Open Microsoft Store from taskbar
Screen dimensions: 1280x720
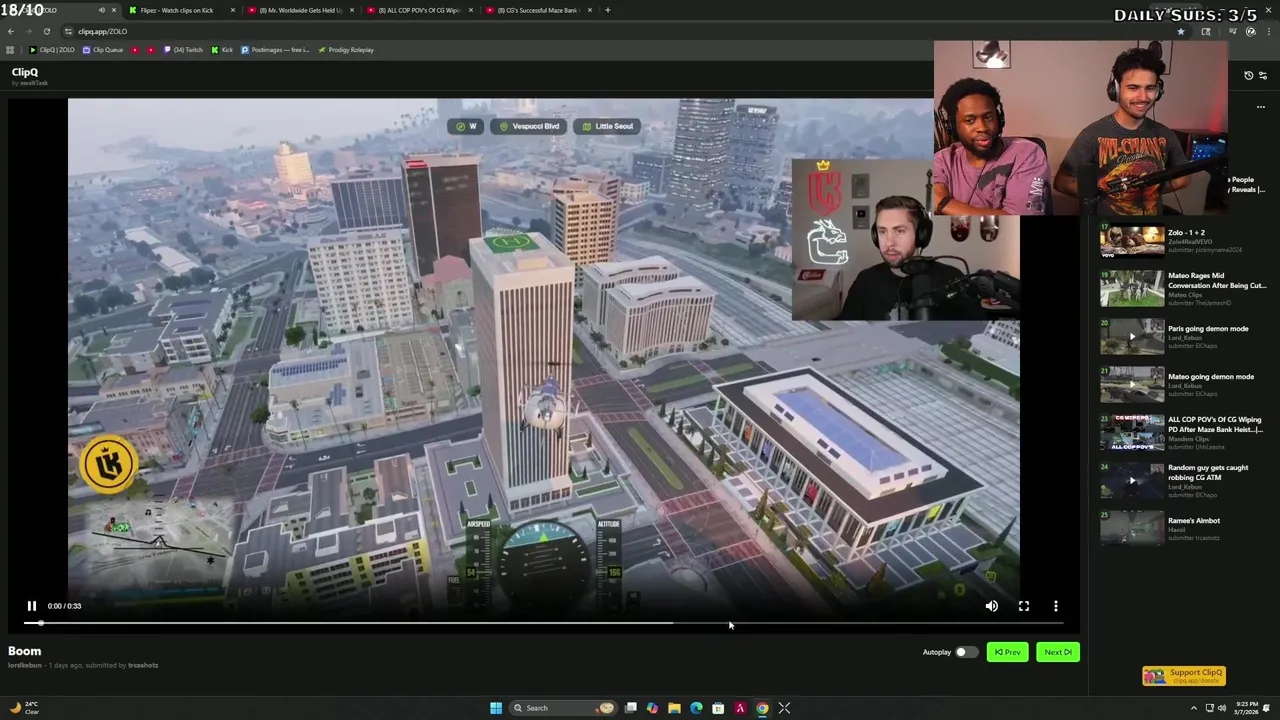pos(718,708)
